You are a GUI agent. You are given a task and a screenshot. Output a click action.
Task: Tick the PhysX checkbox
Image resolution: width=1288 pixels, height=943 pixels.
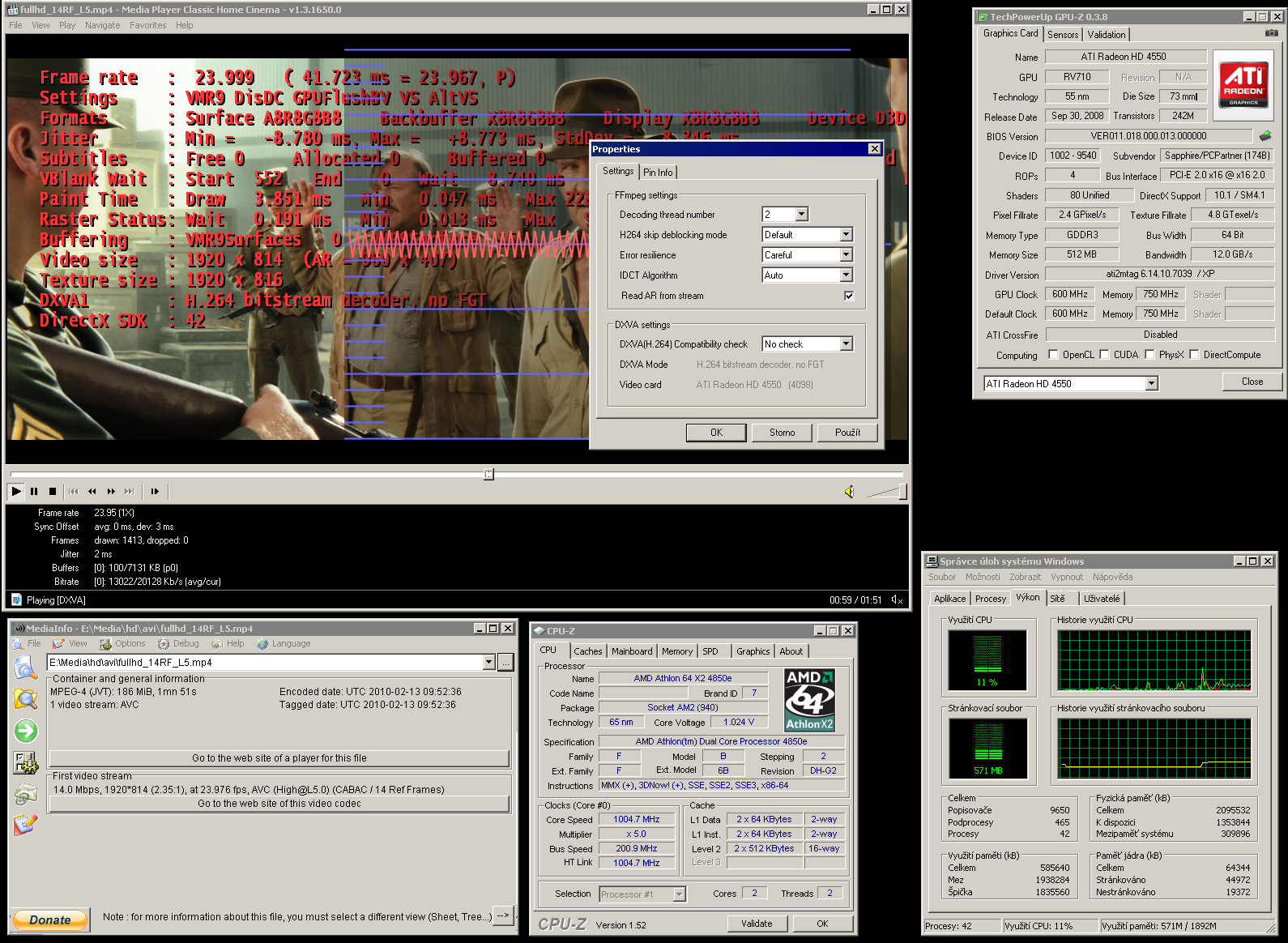tap(1149, 355)
